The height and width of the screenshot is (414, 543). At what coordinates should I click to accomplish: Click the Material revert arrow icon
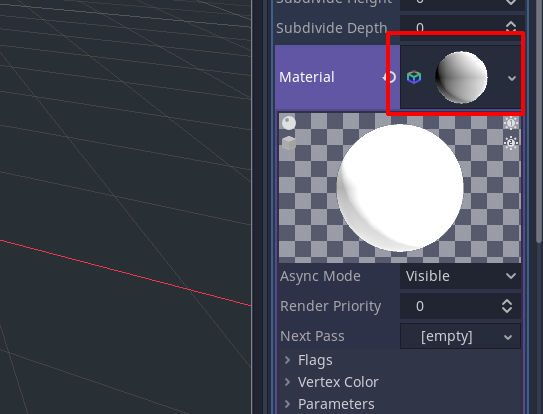coord(389,77)
